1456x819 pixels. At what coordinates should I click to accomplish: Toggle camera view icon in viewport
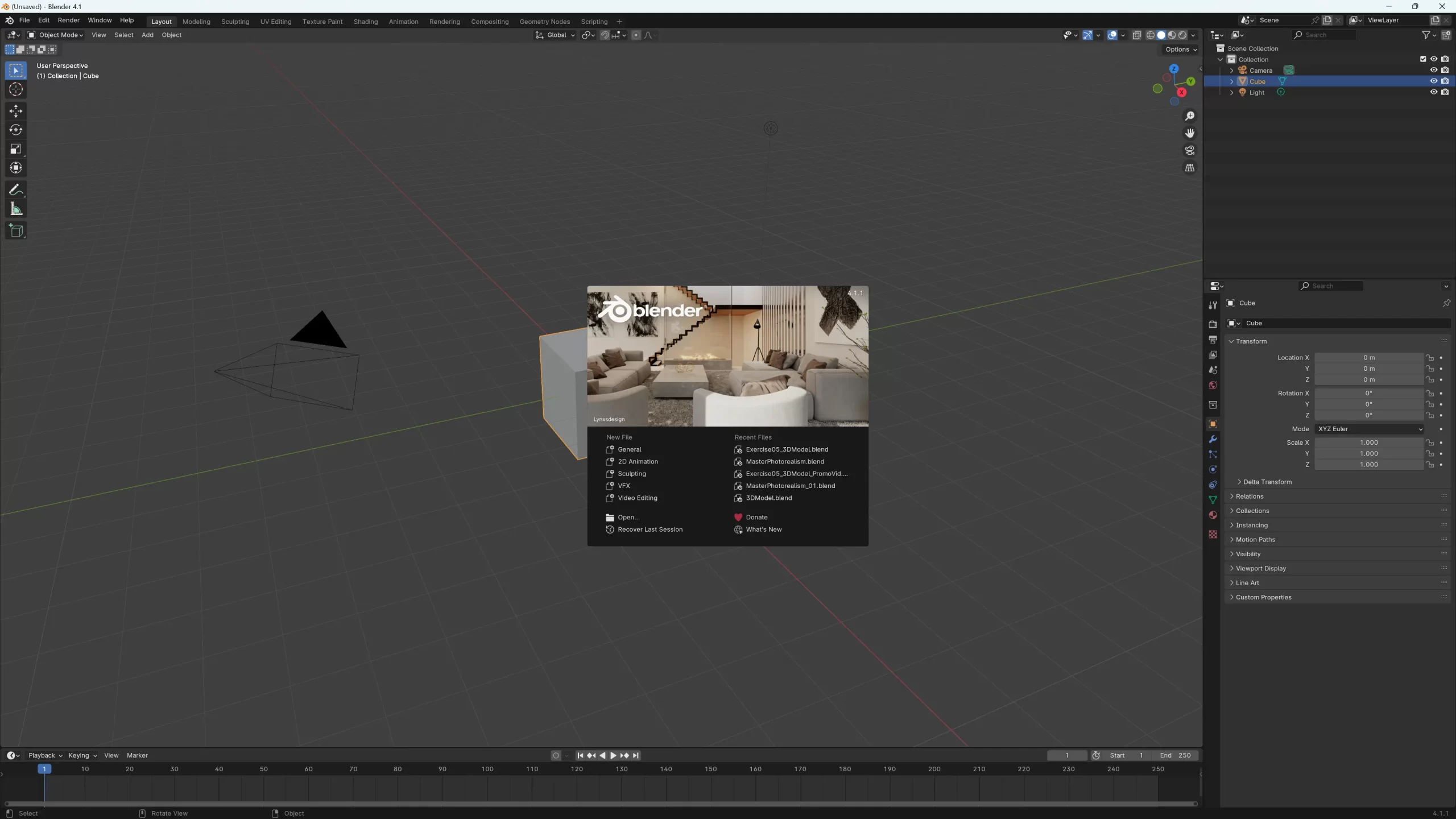tap(1189, 150)
